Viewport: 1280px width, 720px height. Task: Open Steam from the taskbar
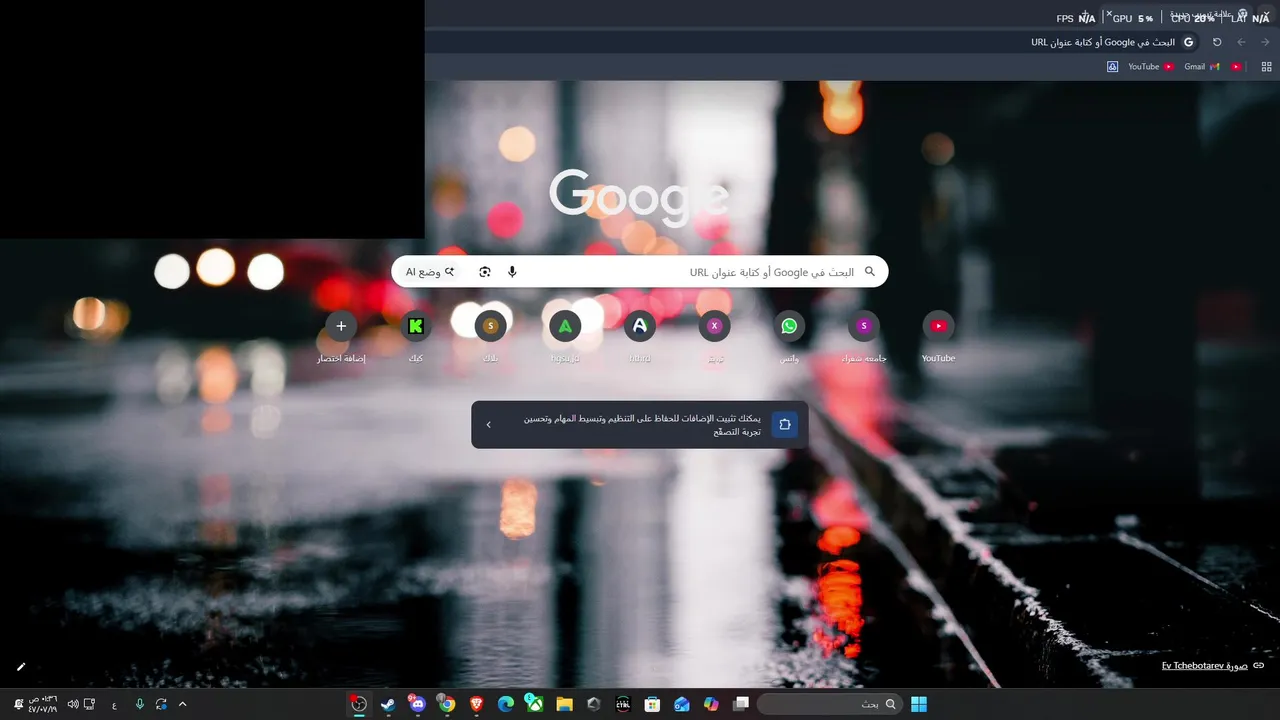(x=388, y=704)
